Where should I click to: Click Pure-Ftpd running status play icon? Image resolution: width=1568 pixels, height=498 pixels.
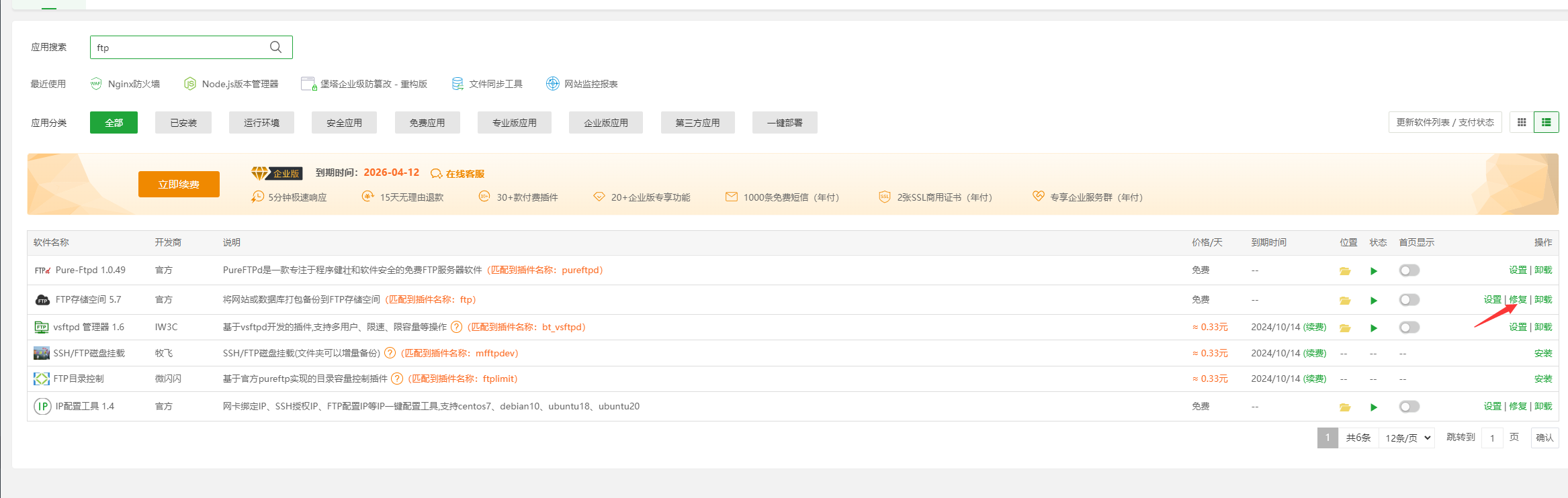click(1374, 271)
